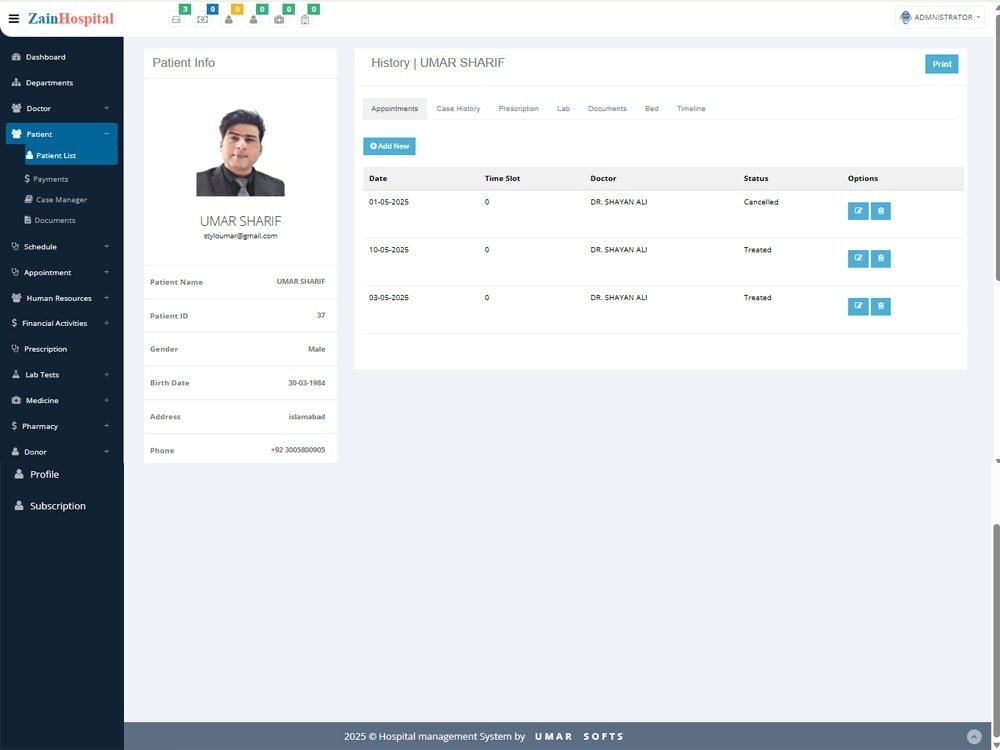1000x750 pixels.
Task: Click the birth date 30-03-1984
Action: (306, 383)
